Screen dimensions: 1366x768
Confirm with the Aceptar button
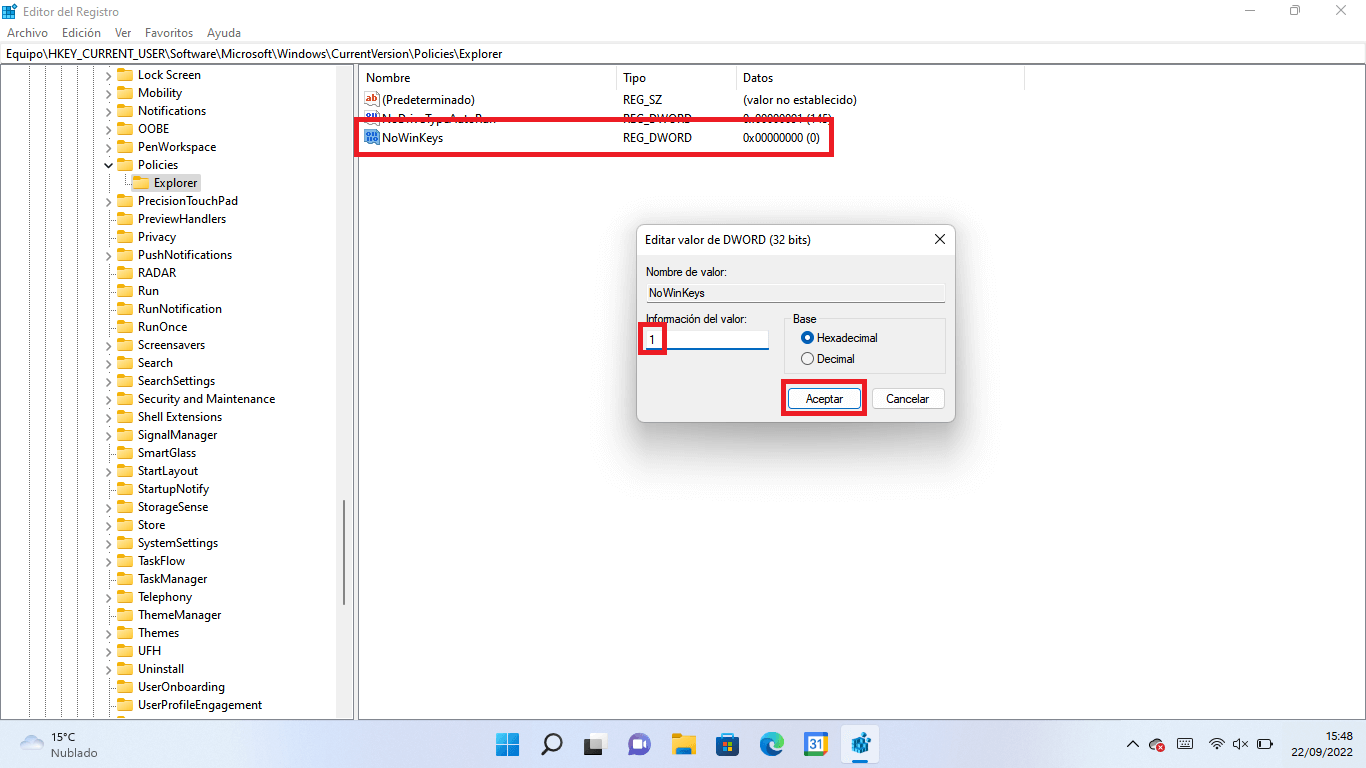click(824, 398)
